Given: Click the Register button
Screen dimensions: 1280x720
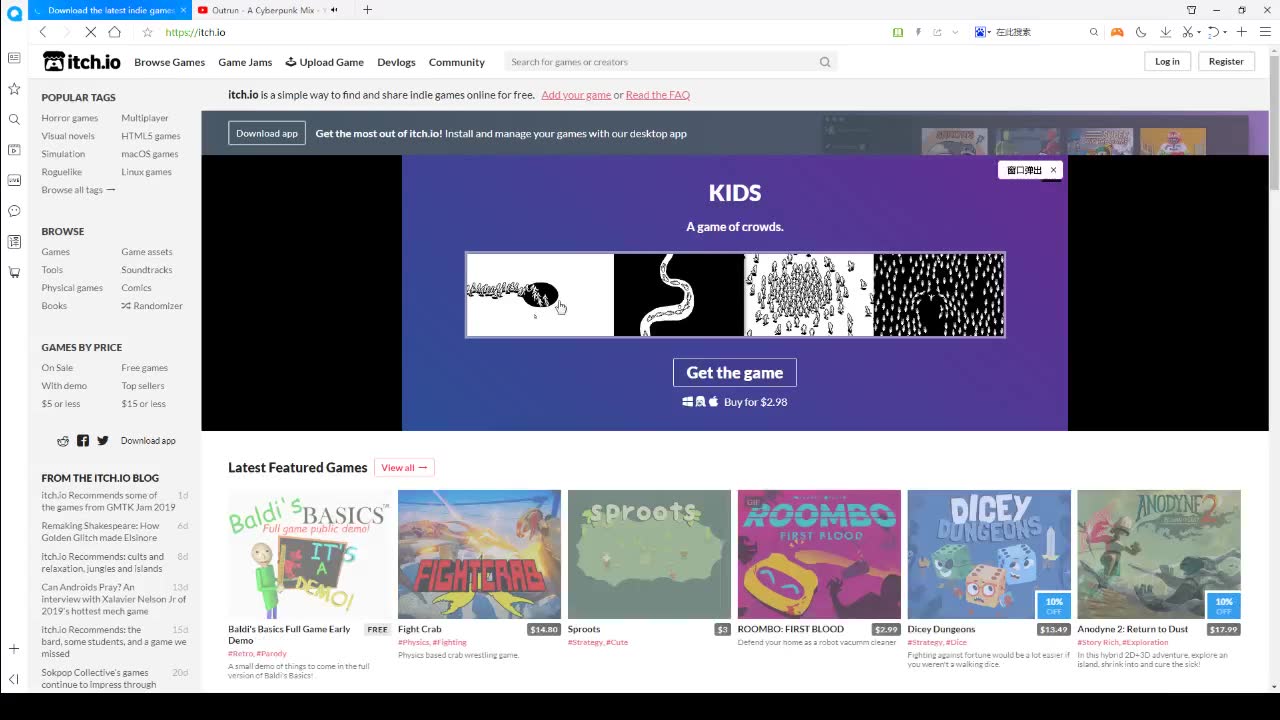Looking at the screenshot, I should [x=1226, y=61].
